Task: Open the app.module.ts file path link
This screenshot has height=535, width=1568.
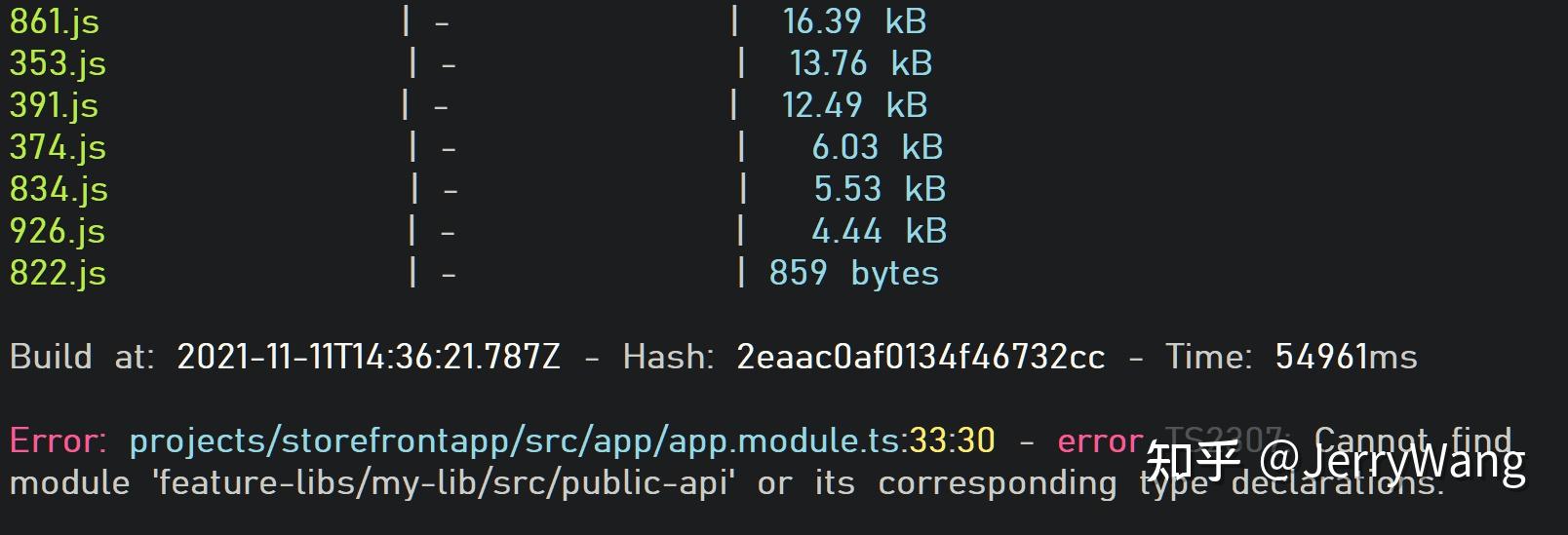Action: tap(518, 440)
